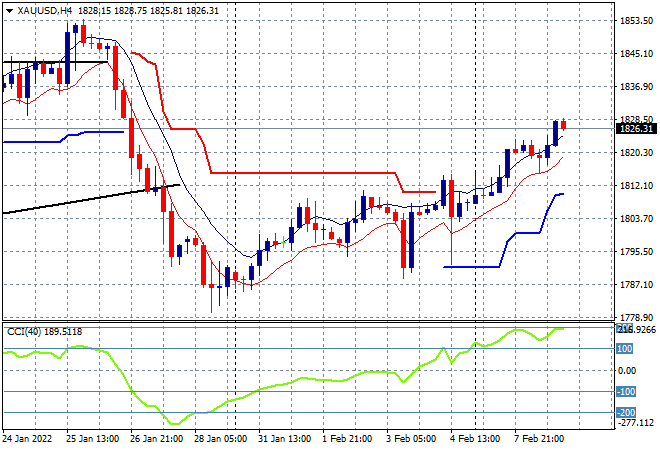Click the CCI 0.00 level label
This screenshot has width=660, height=450.
tap(627, 370)
